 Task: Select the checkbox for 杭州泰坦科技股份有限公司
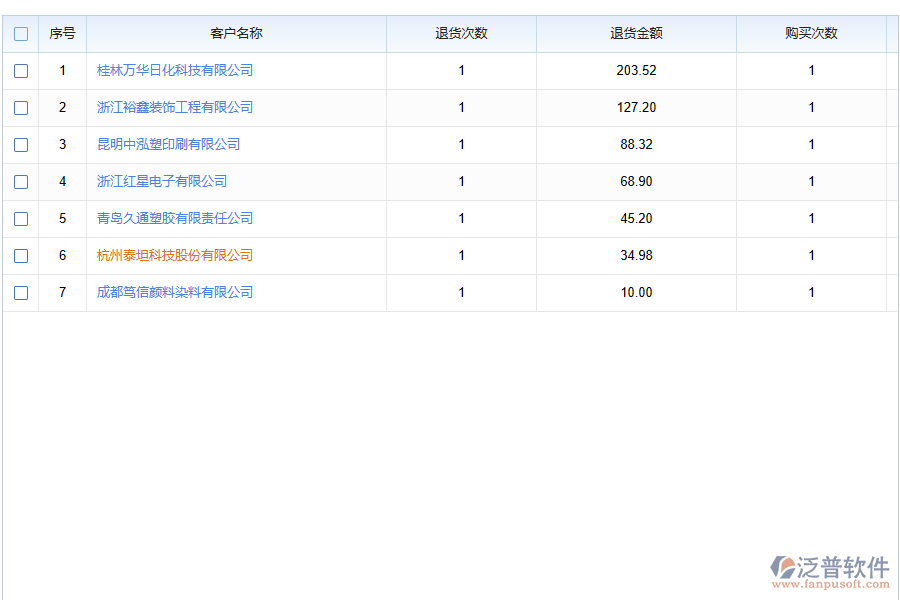point(20,255)
